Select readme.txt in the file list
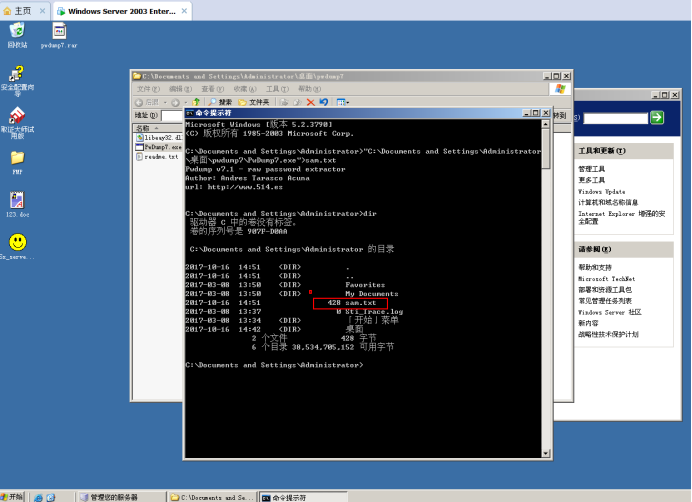 pyautogui.click(x=158, y=157)
